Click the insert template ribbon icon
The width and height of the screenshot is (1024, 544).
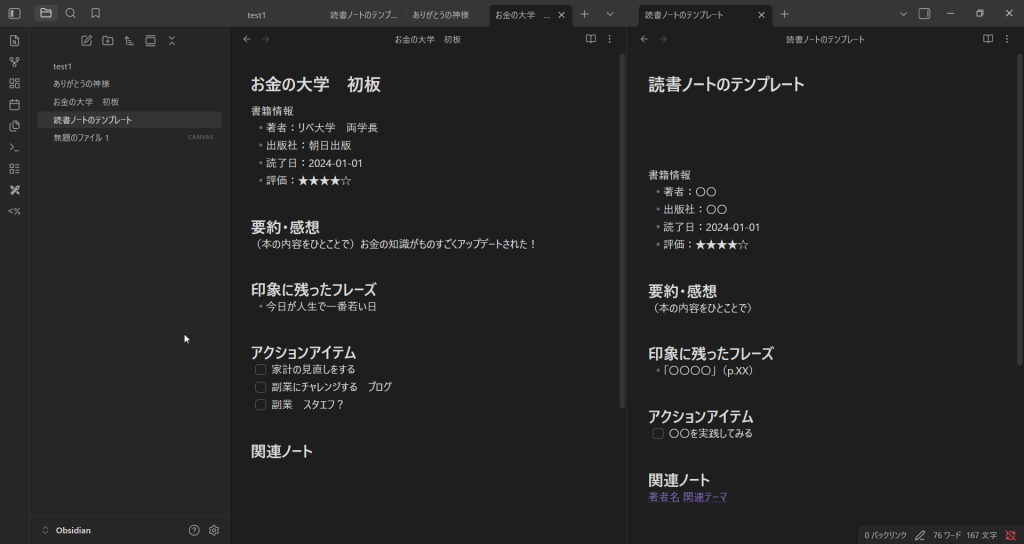coord(14,126)
